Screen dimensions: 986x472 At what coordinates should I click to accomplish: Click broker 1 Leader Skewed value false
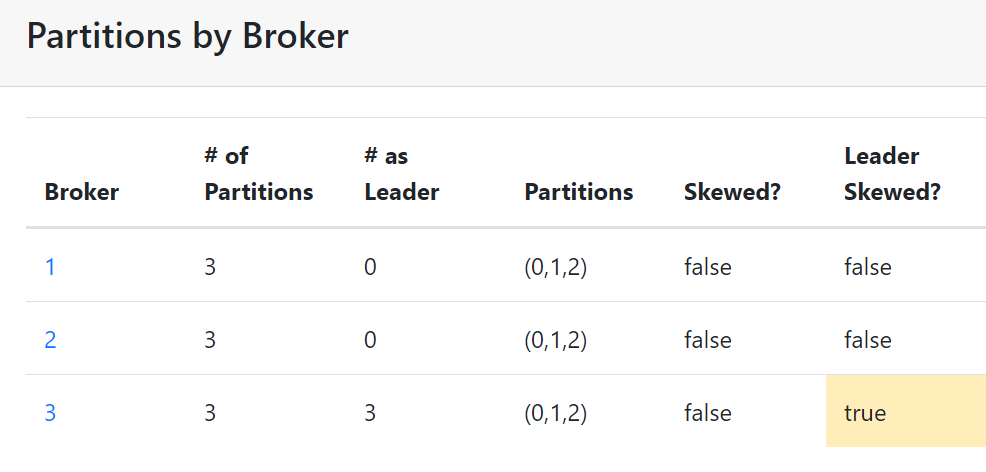pyautogui.click(x=867, y=267)
